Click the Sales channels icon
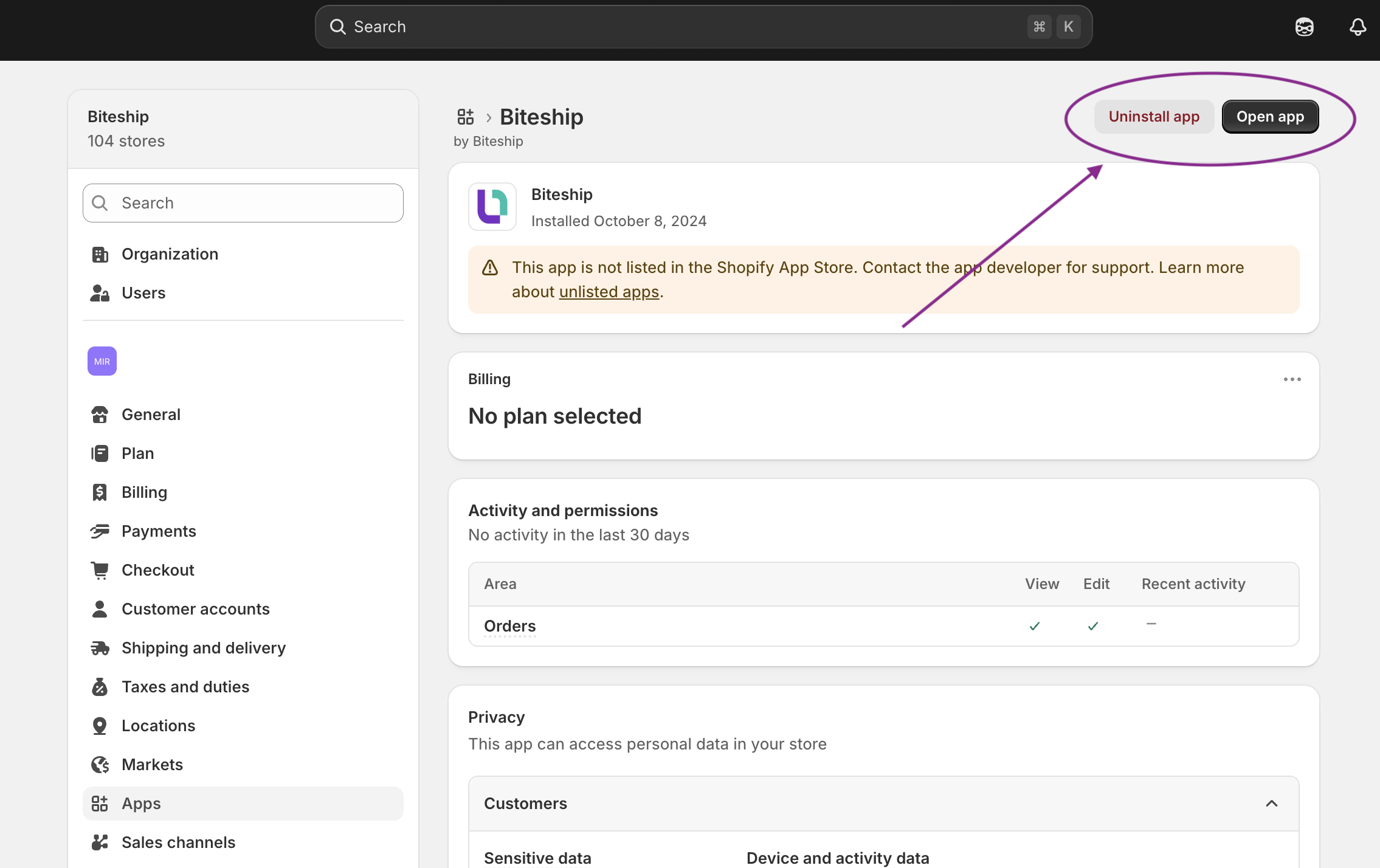The width and height of the screenshot is (1380, 868). pyautogui.click(x=100, y=842)
